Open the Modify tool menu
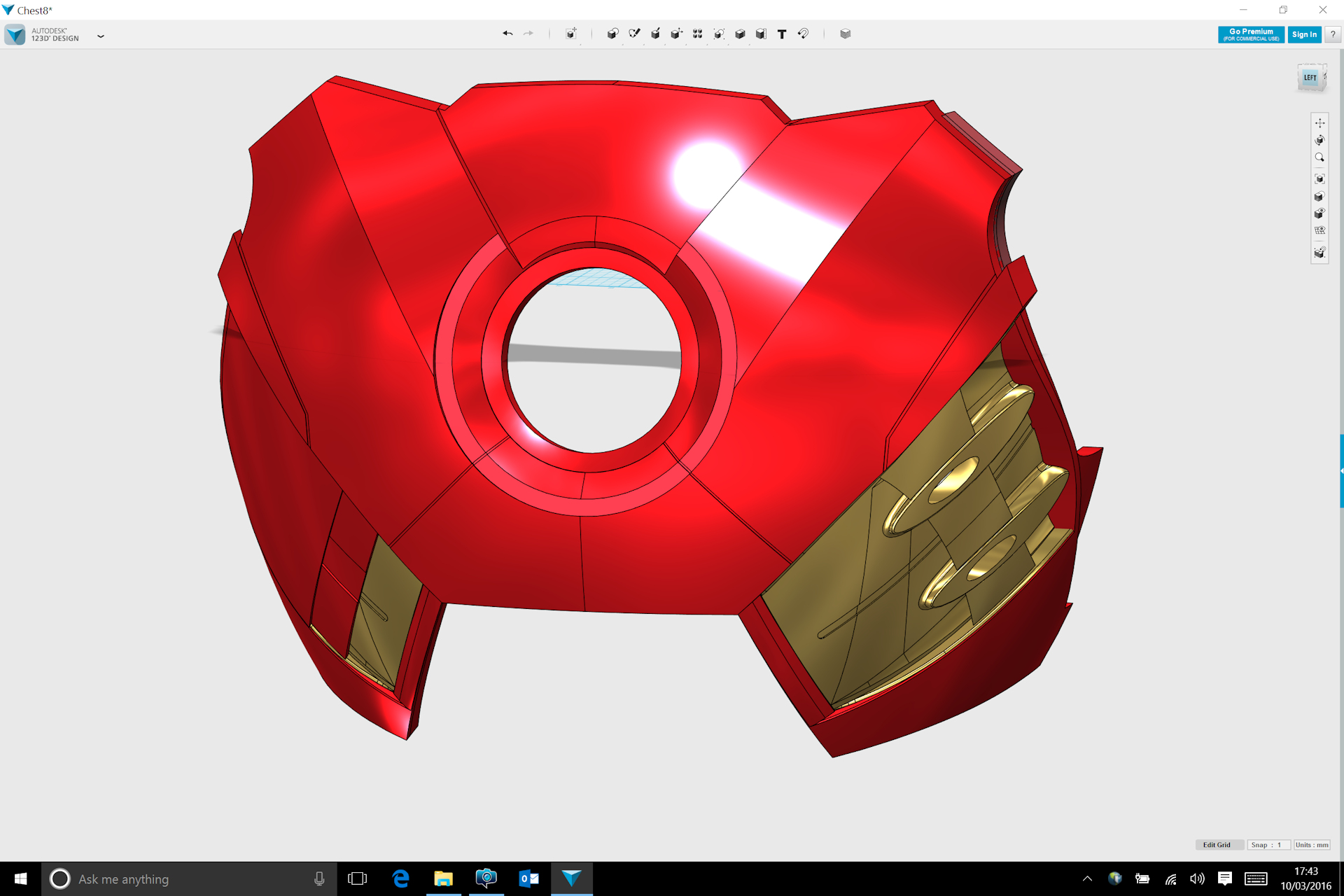This screenshot has width=1344, height=896. coord(676,34)
